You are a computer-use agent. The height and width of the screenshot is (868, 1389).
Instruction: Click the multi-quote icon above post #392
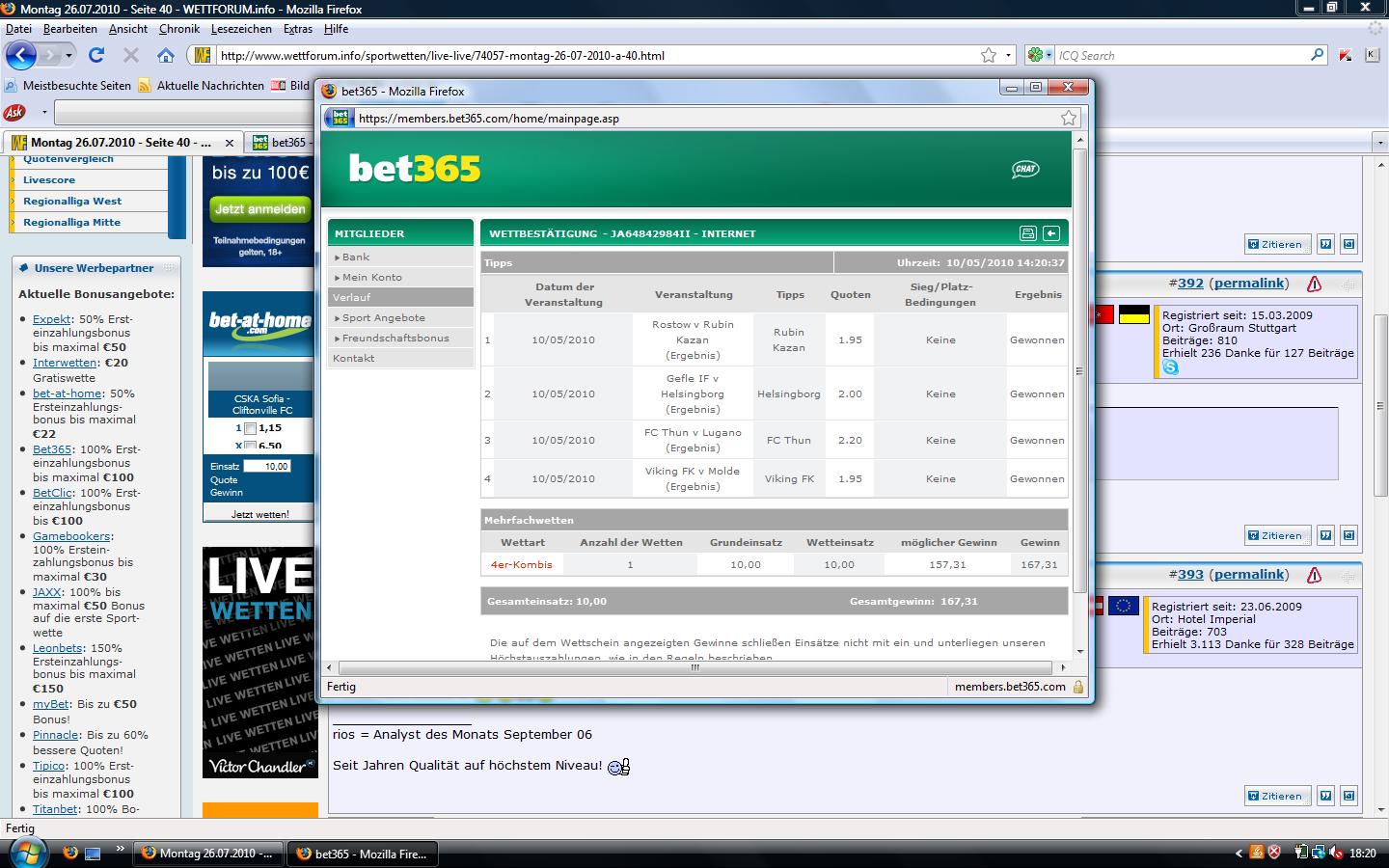(1325, 244)
